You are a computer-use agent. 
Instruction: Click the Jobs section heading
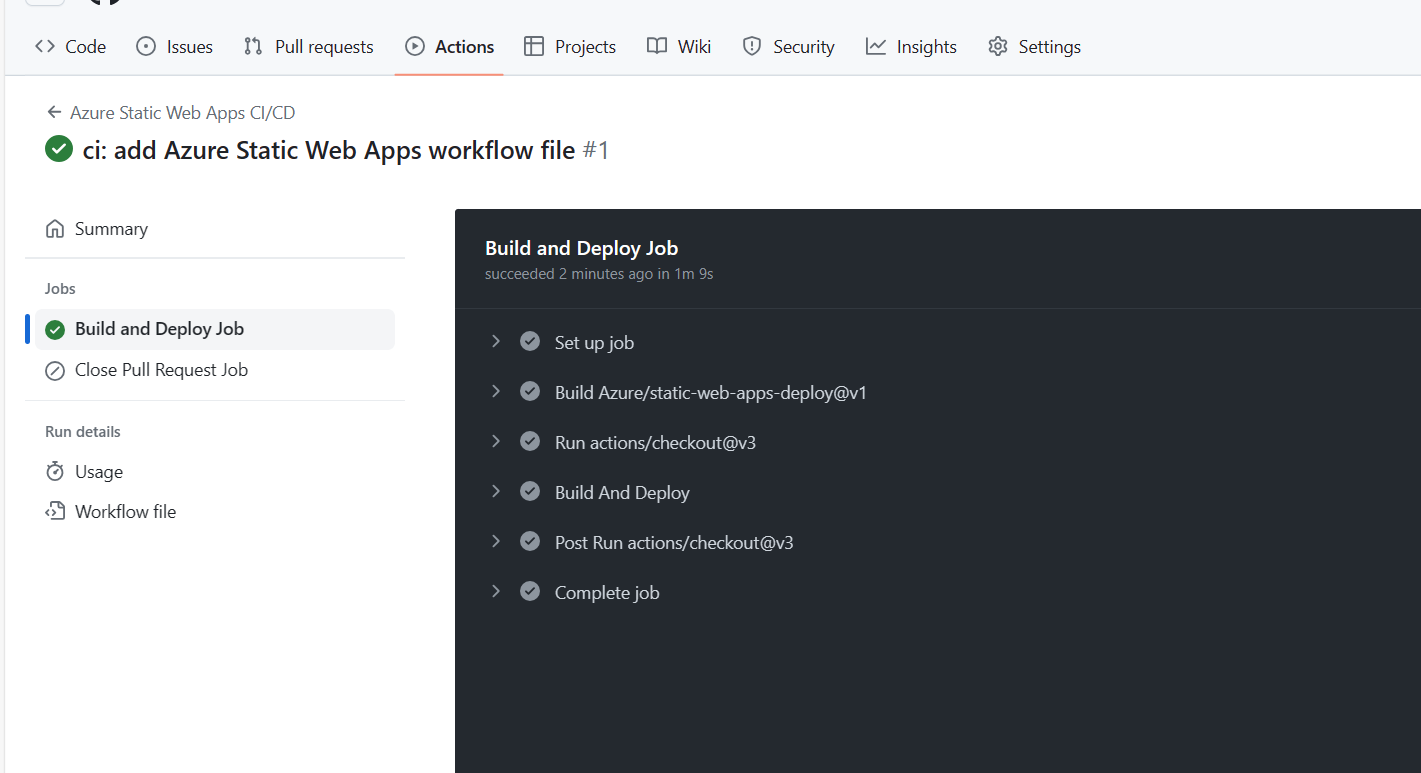(x=60, y=289)
